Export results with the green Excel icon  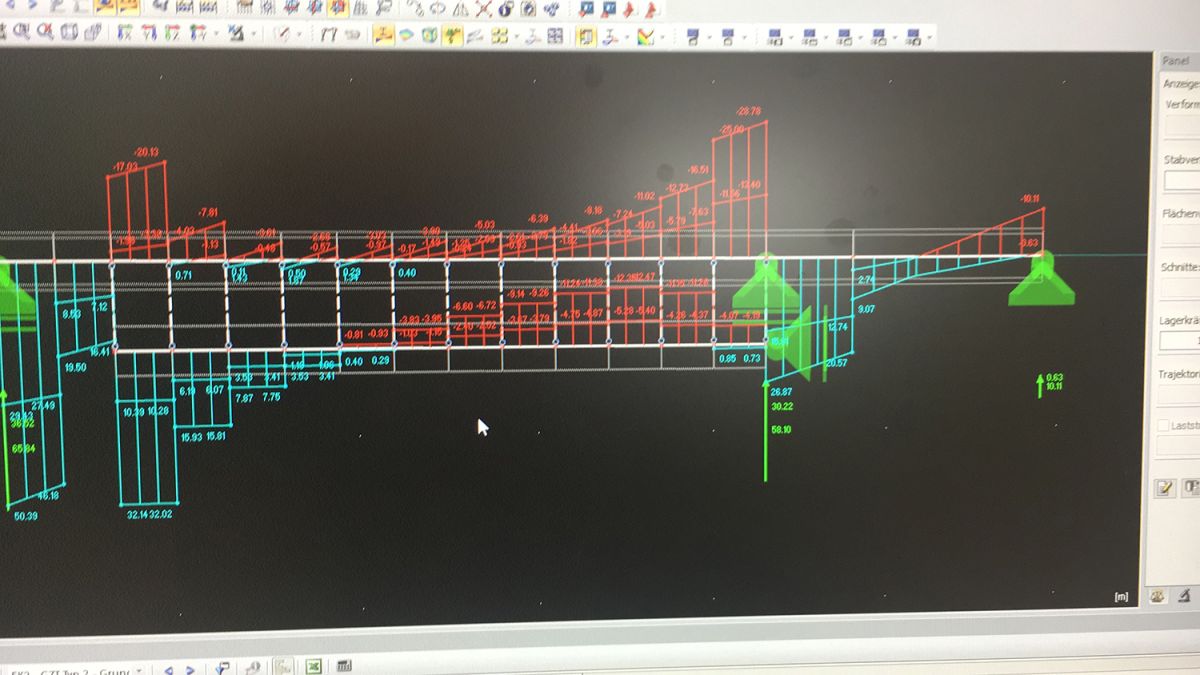[312, 667]
